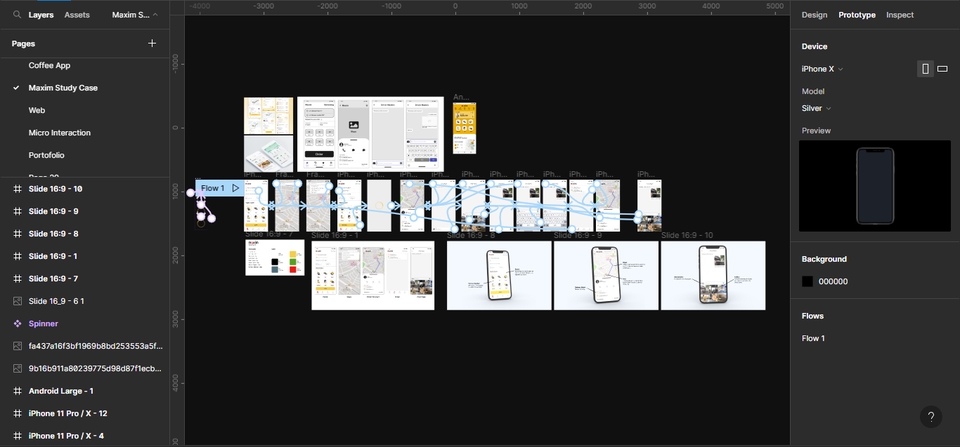This screenshot has height=447, width=960.
Task: Select the Portofolio page
Action: 47,156
